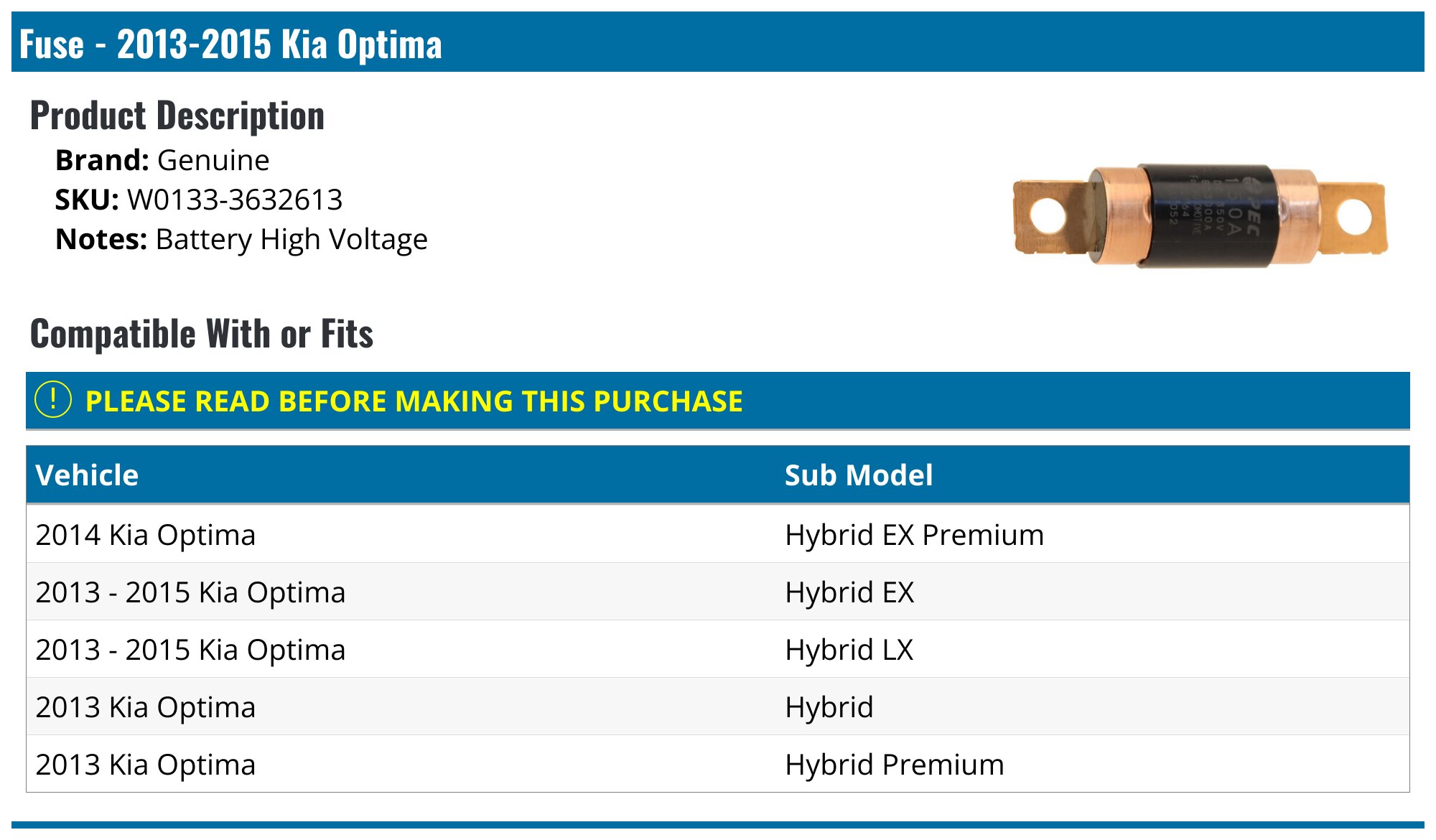Click the 2013 Kia Optima Hybrid Premium vehicle cell

tap(146, 765)
